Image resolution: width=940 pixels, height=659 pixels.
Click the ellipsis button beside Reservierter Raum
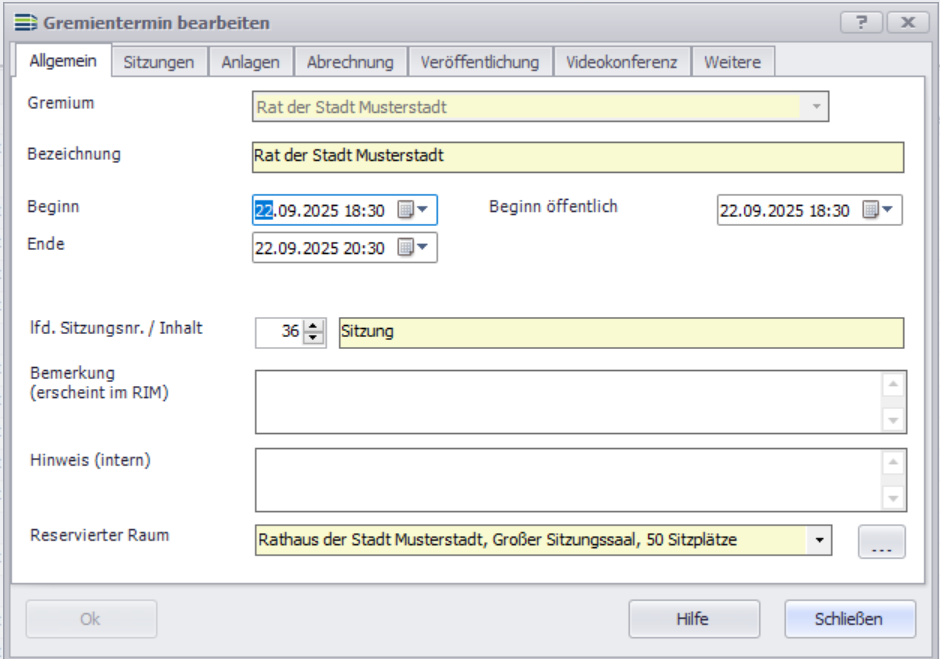click(x=881, y=541)
